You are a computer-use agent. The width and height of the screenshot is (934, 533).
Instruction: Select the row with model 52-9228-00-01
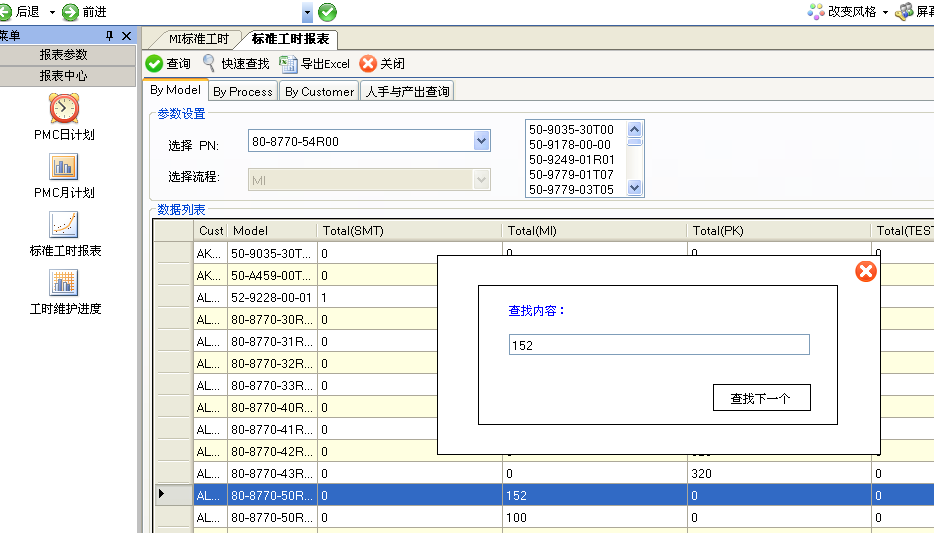(x=272, y=297)
